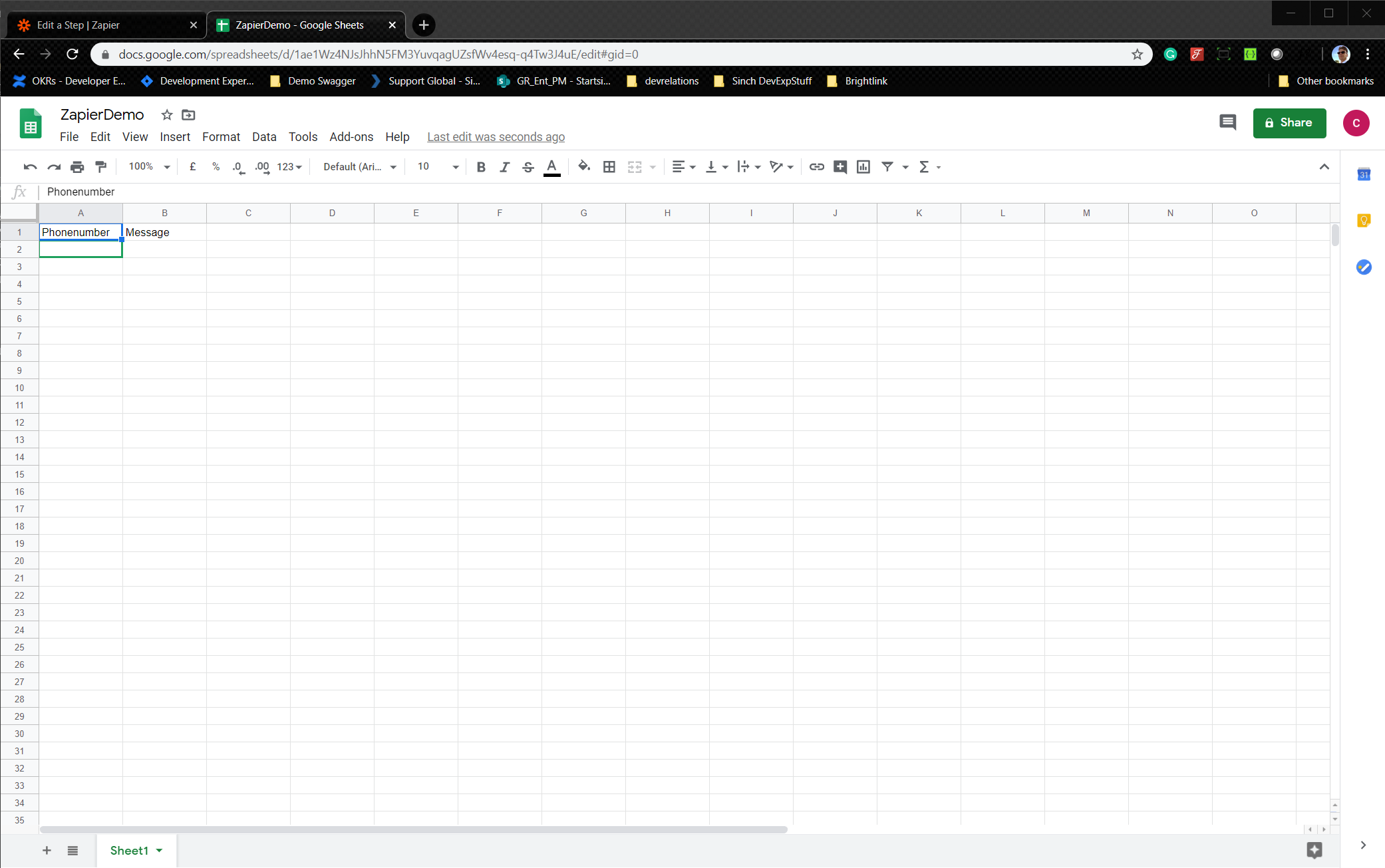Click the ZapierDemo document title
Viewport: 1385px width, 868px height.
102,114
